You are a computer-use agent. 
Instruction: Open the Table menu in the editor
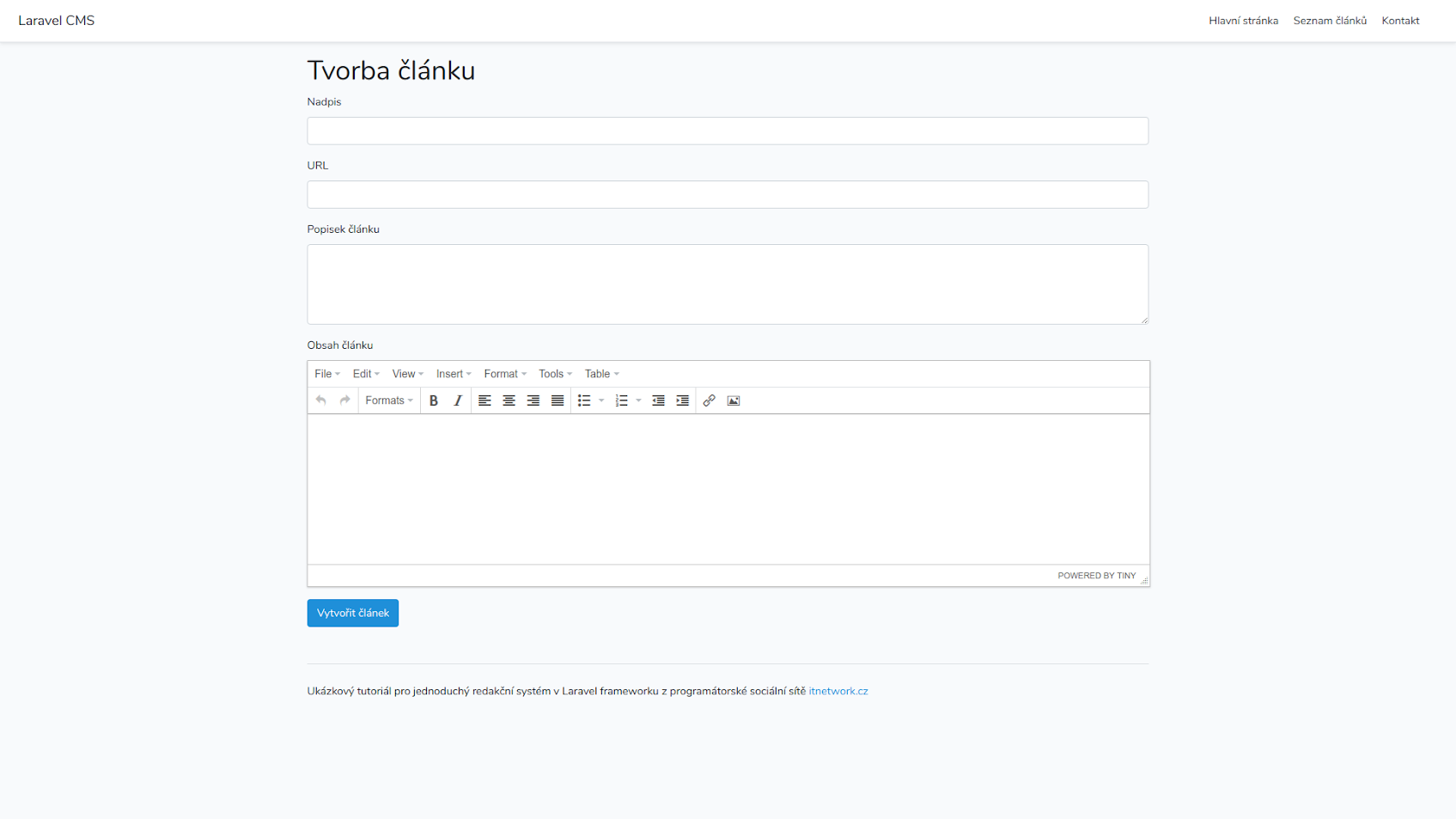click(x=600, y=374)
